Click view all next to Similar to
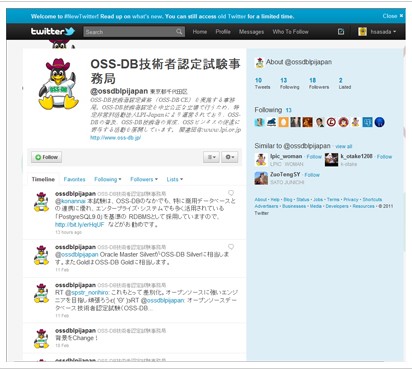412x369 pixels. click(x=344, y=146)
